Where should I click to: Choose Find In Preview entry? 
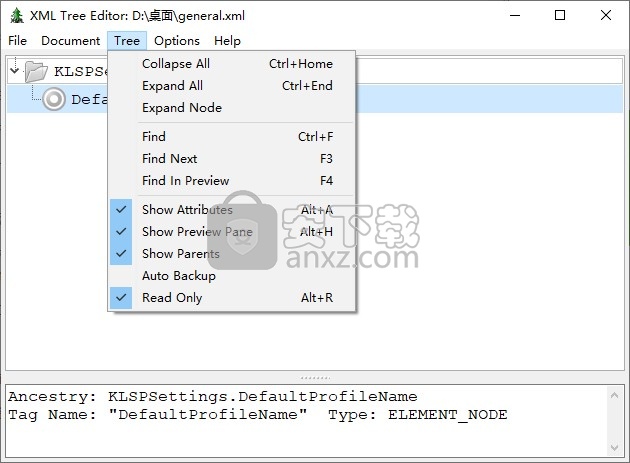coord(232,181)
